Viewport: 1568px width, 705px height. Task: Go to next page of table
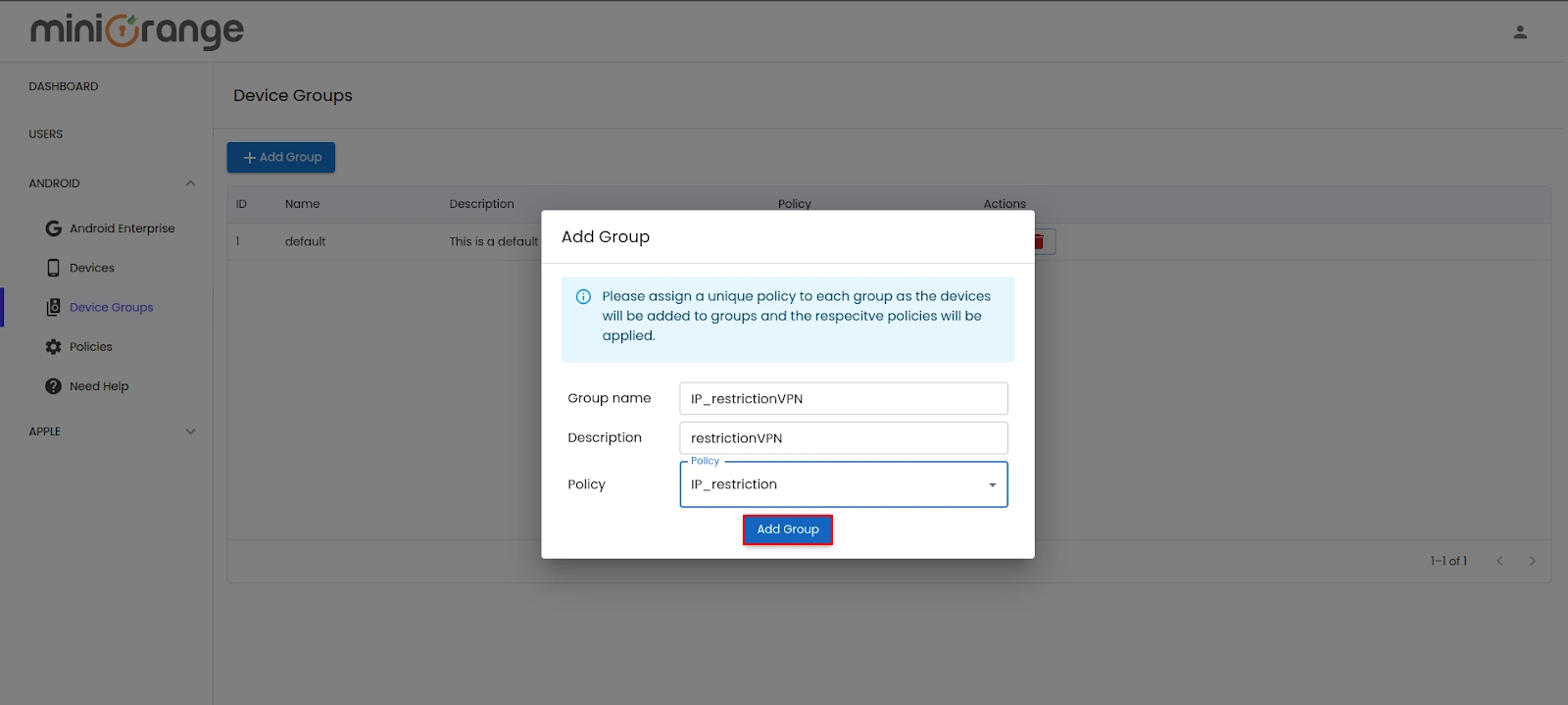tap(1532, 561)
